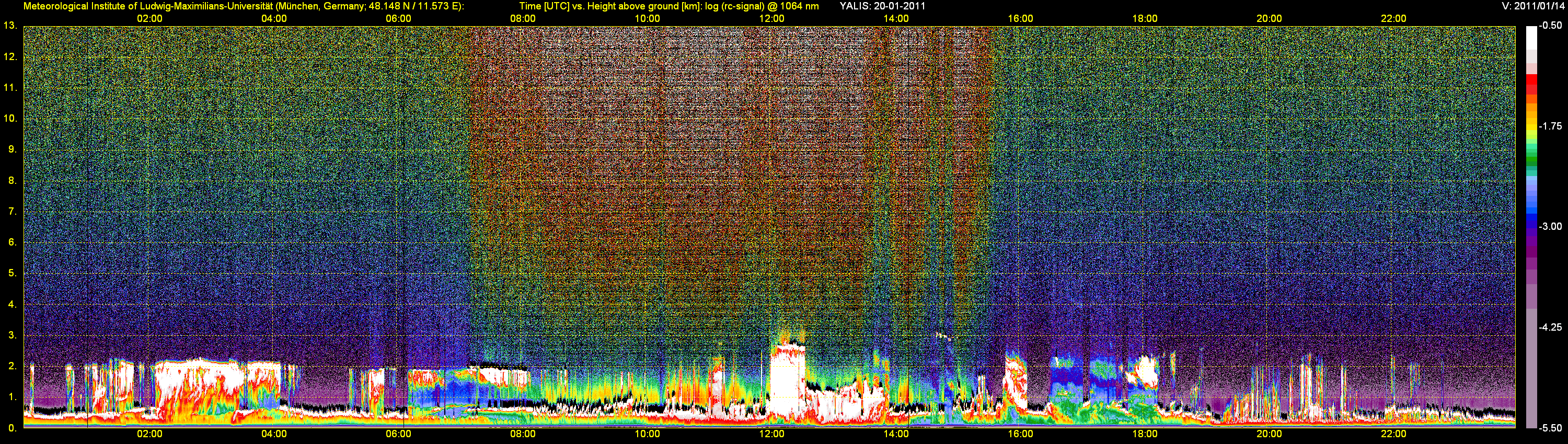Select the 02:00 label on the top time axis

tap(149, 18)
